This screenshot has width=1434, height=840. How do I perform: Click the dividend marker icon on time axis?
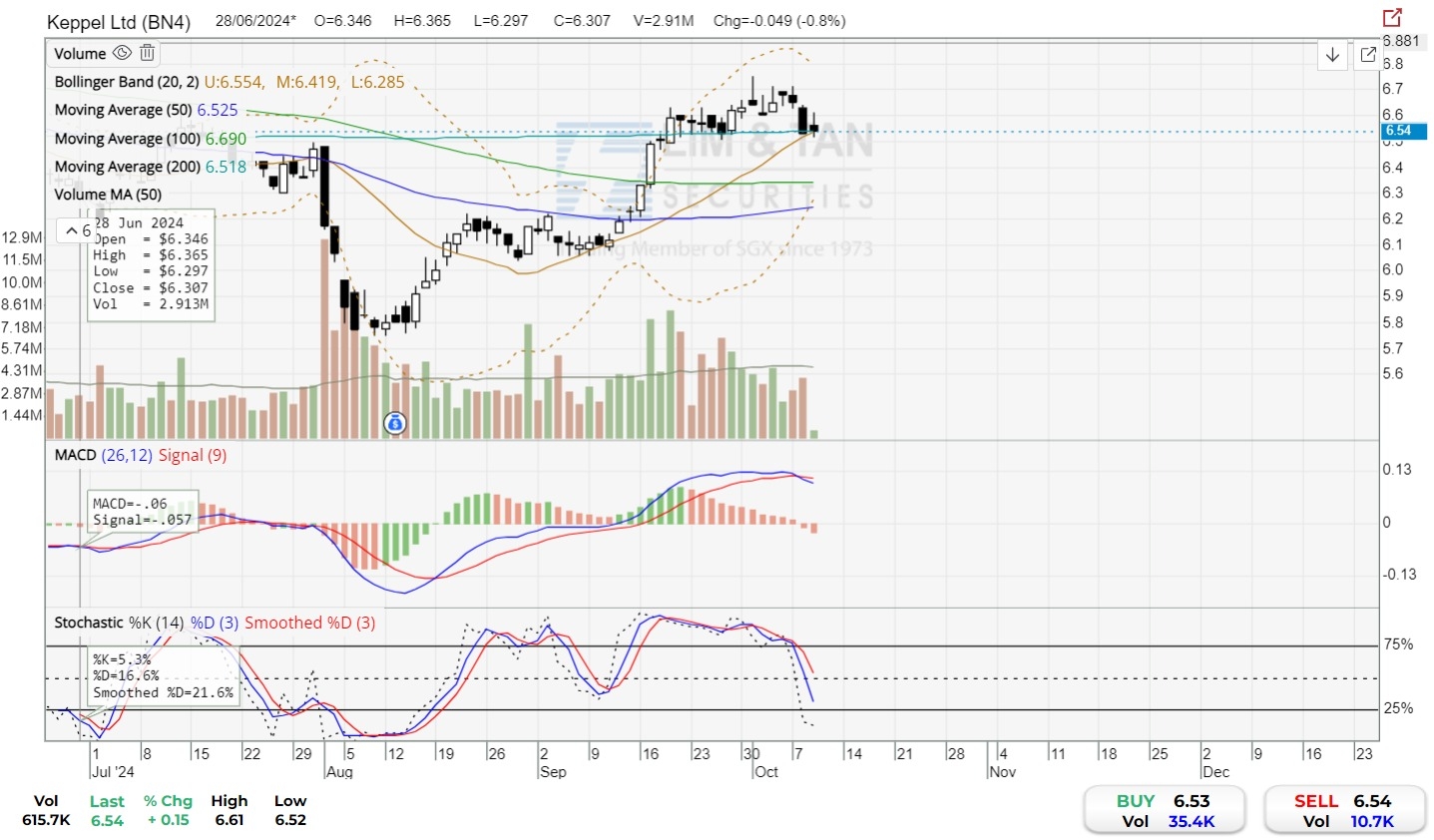pos(395,423)
